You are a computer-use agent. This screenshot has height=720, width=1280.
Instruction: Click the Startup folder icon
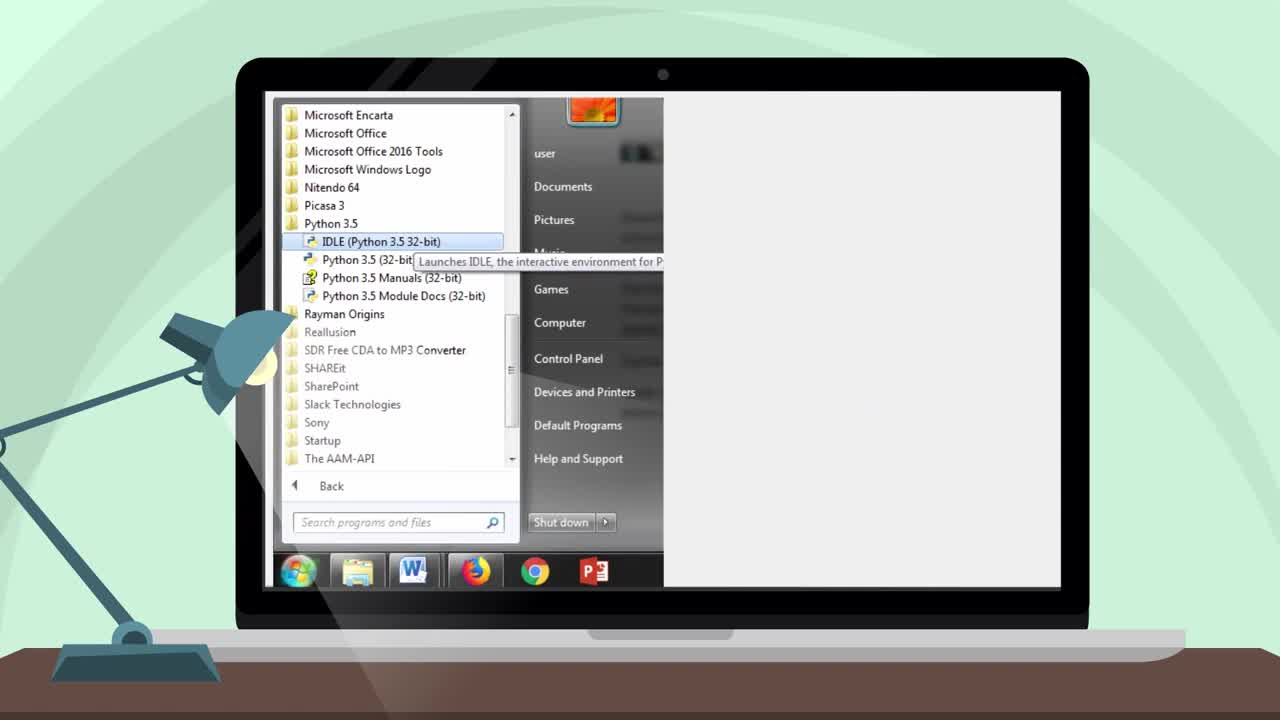click(292, 440)
